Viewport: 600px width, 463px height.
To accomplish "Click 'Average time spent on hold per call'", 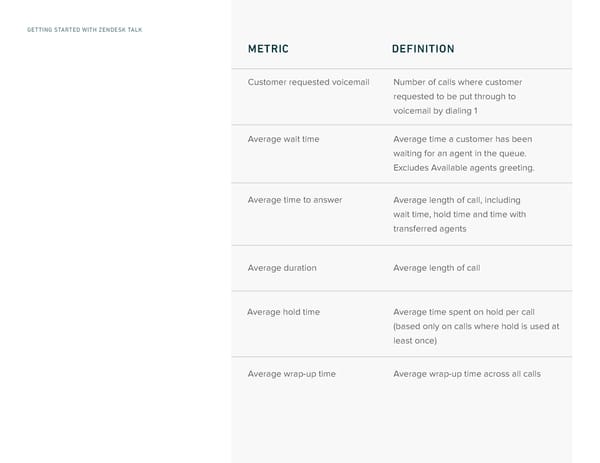I will pos(464,312).
